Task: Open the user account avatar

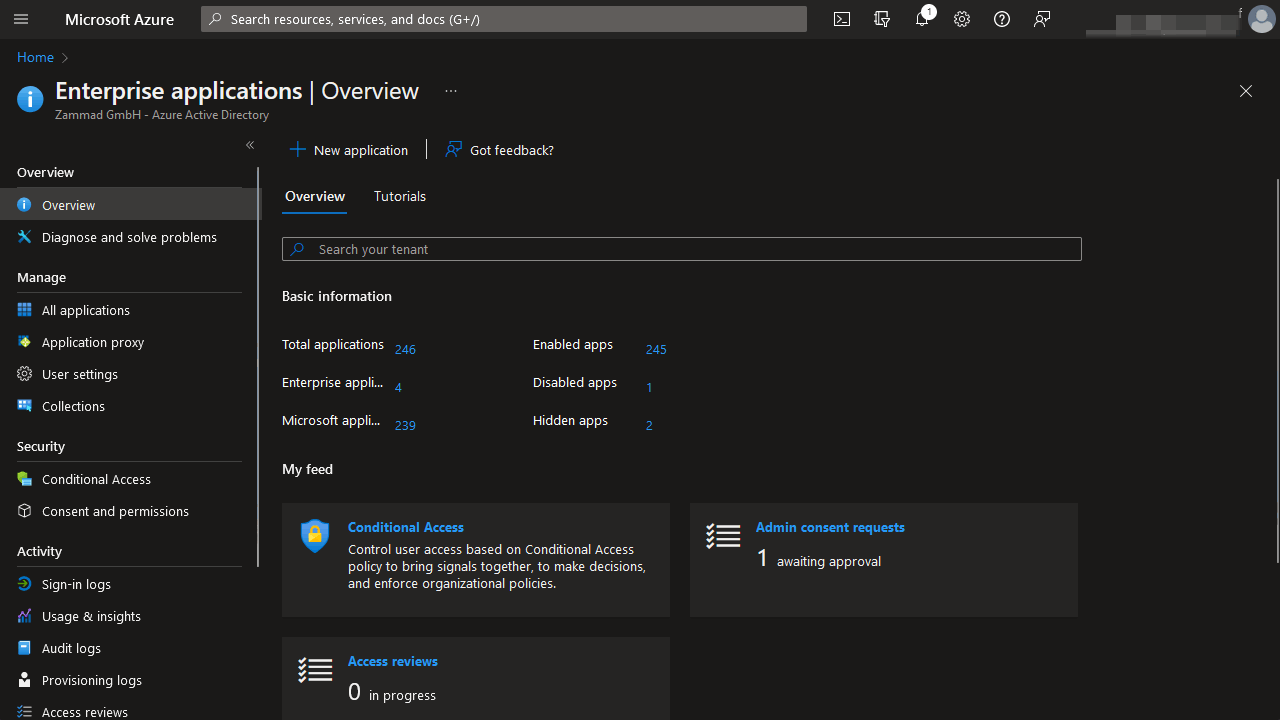Action: click(1262, 19)
